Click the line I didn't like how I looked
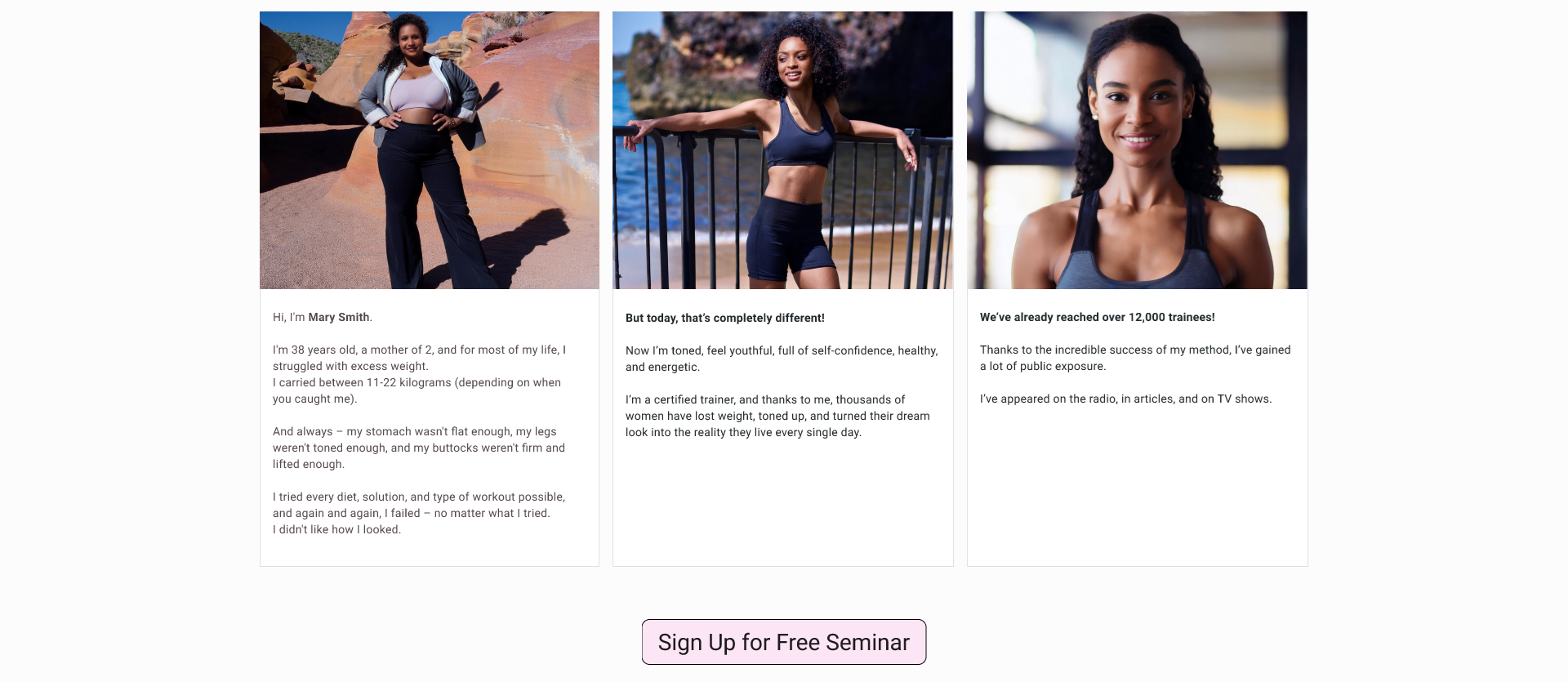The image size is (1568, 682). pyautogui.click(x=337, y=529)
